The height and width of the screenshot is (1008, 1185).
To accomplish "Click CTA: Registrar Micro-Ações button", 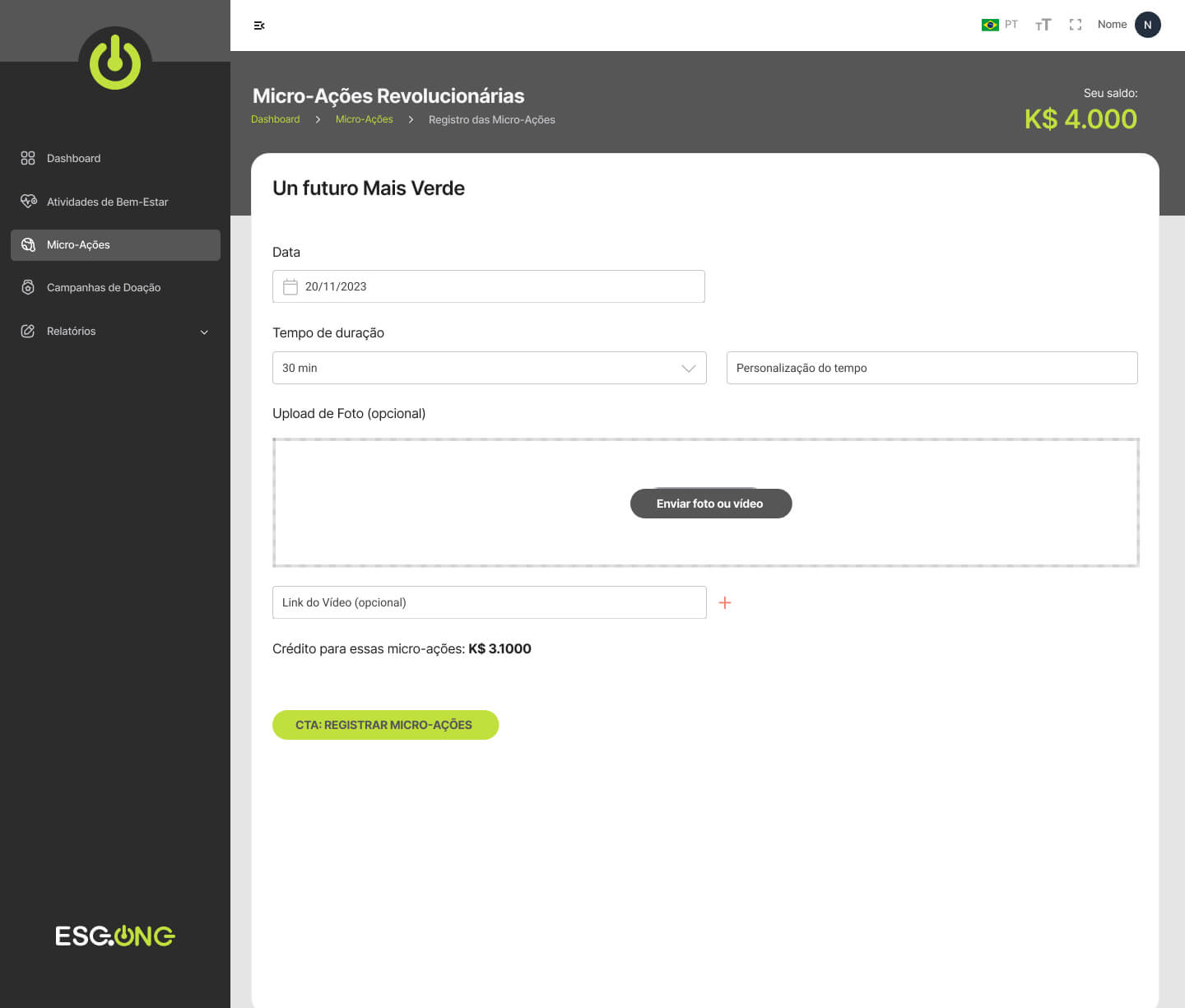I will click(x=385, y=725).
